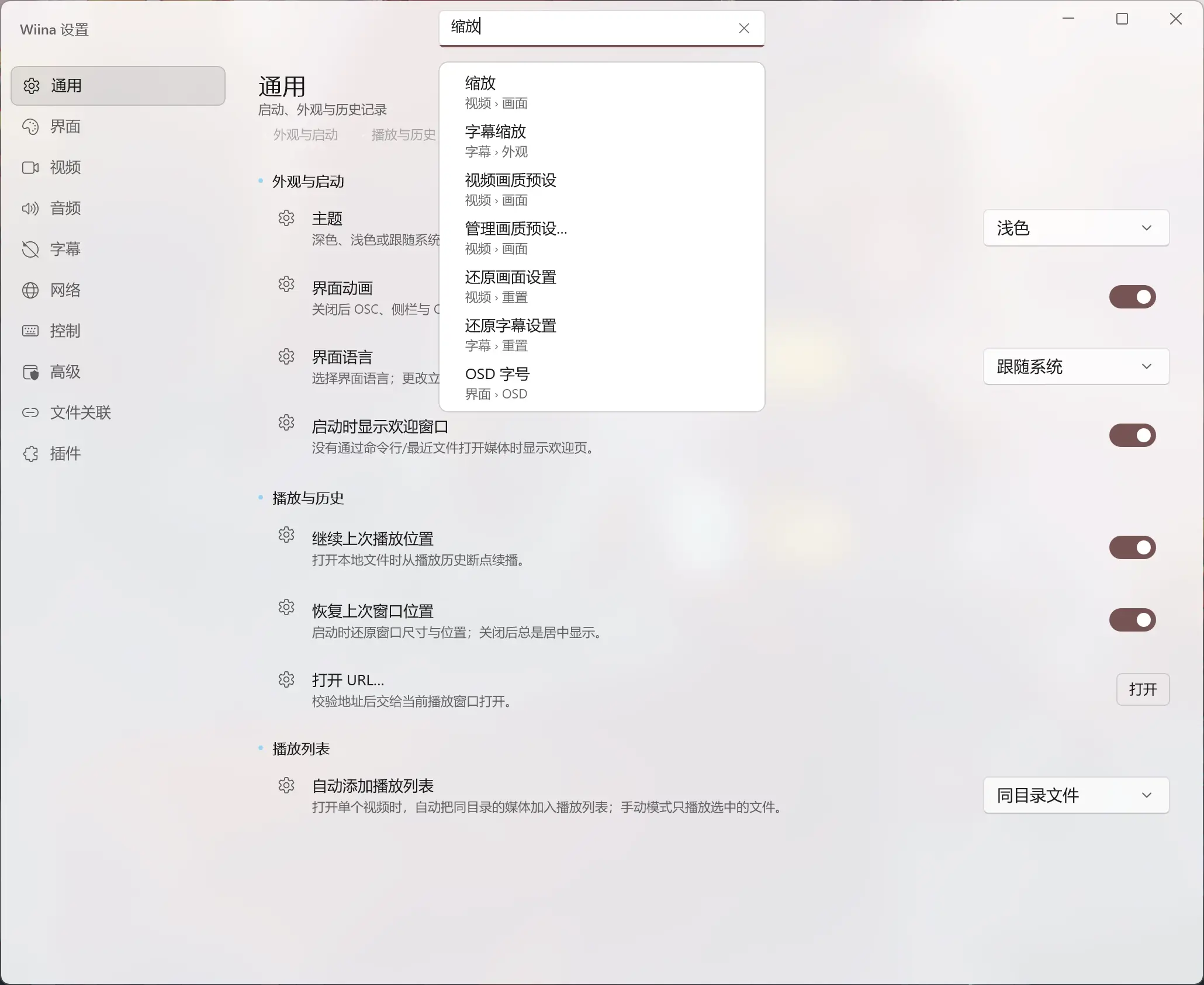
Task: Select the 缩放 result under 视频 › 画面
Action: (602, 92)
